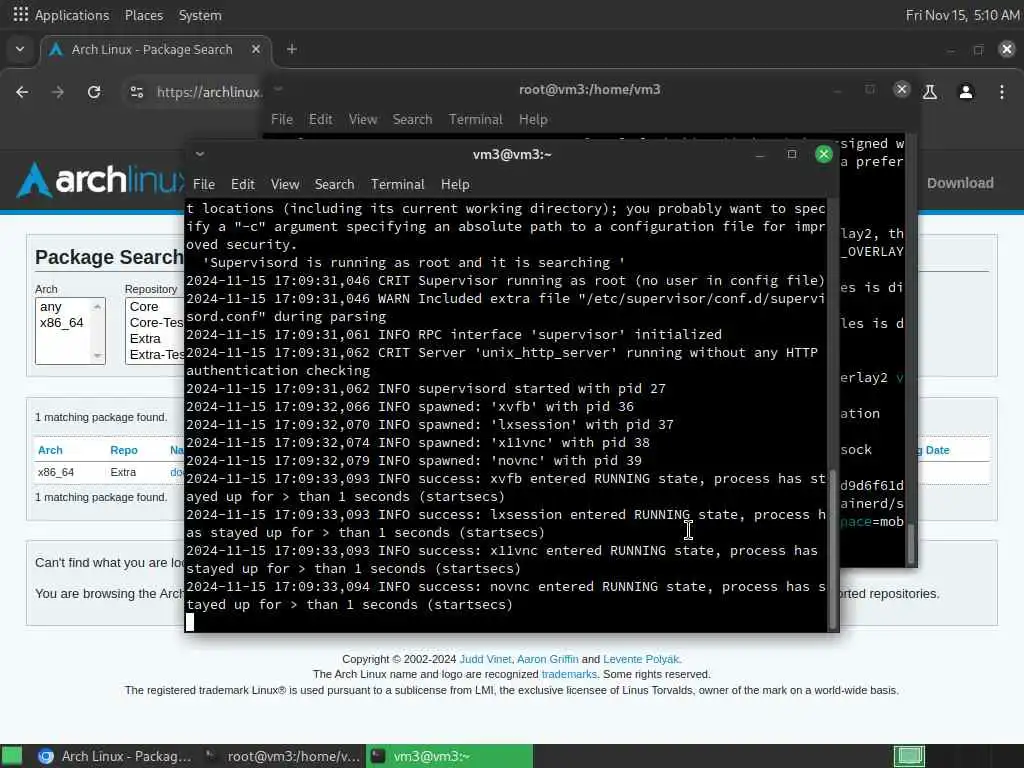Click the vm3@vm3 terminal scrollbar
Viewport: 1024px width, 768px height.
click(x=833, y=549)
